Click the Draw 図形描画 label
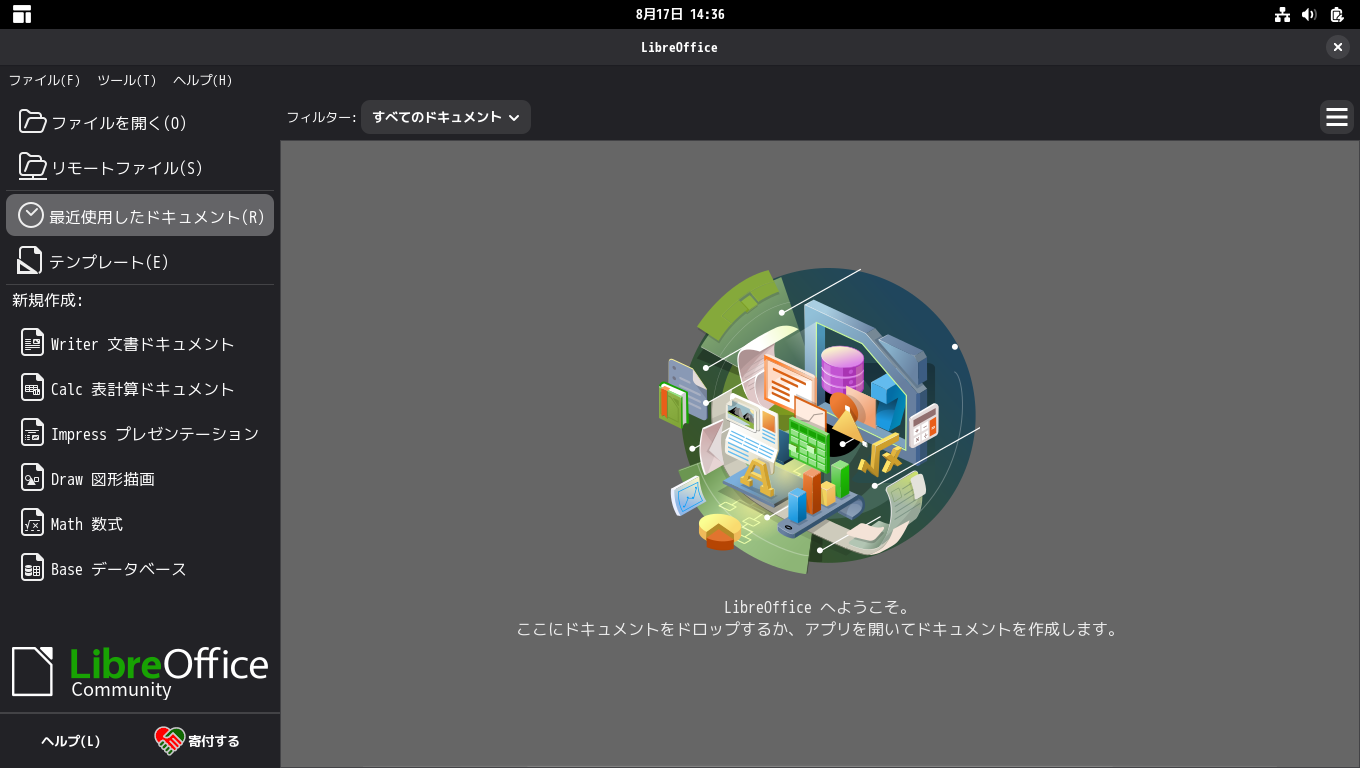This screenshot has height=768, width=1360. click(x=103, y=479)
